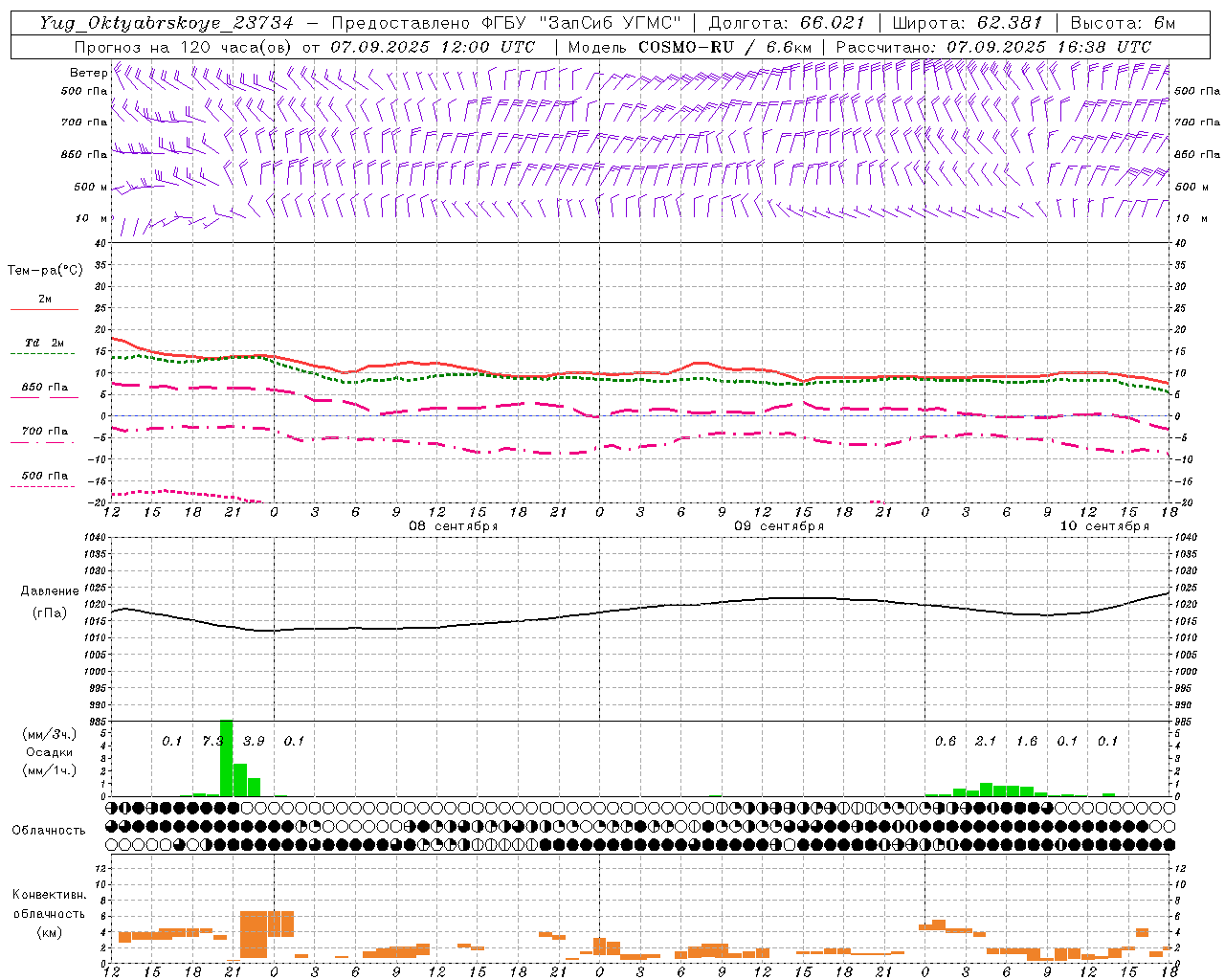The height and width of the screenshot is (980, 1225).
Task: Click the Высота: 6м elevation text
Action: 1122,23
